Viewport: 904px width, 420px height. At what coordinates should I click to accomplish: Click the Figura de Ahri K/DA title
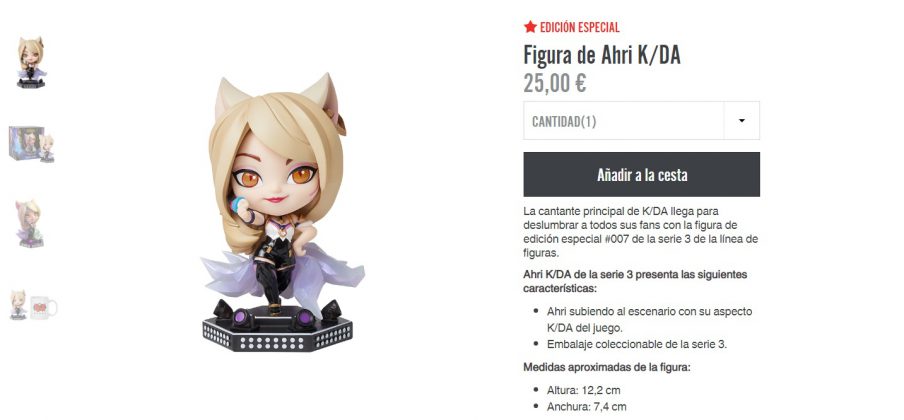(602, 55)
